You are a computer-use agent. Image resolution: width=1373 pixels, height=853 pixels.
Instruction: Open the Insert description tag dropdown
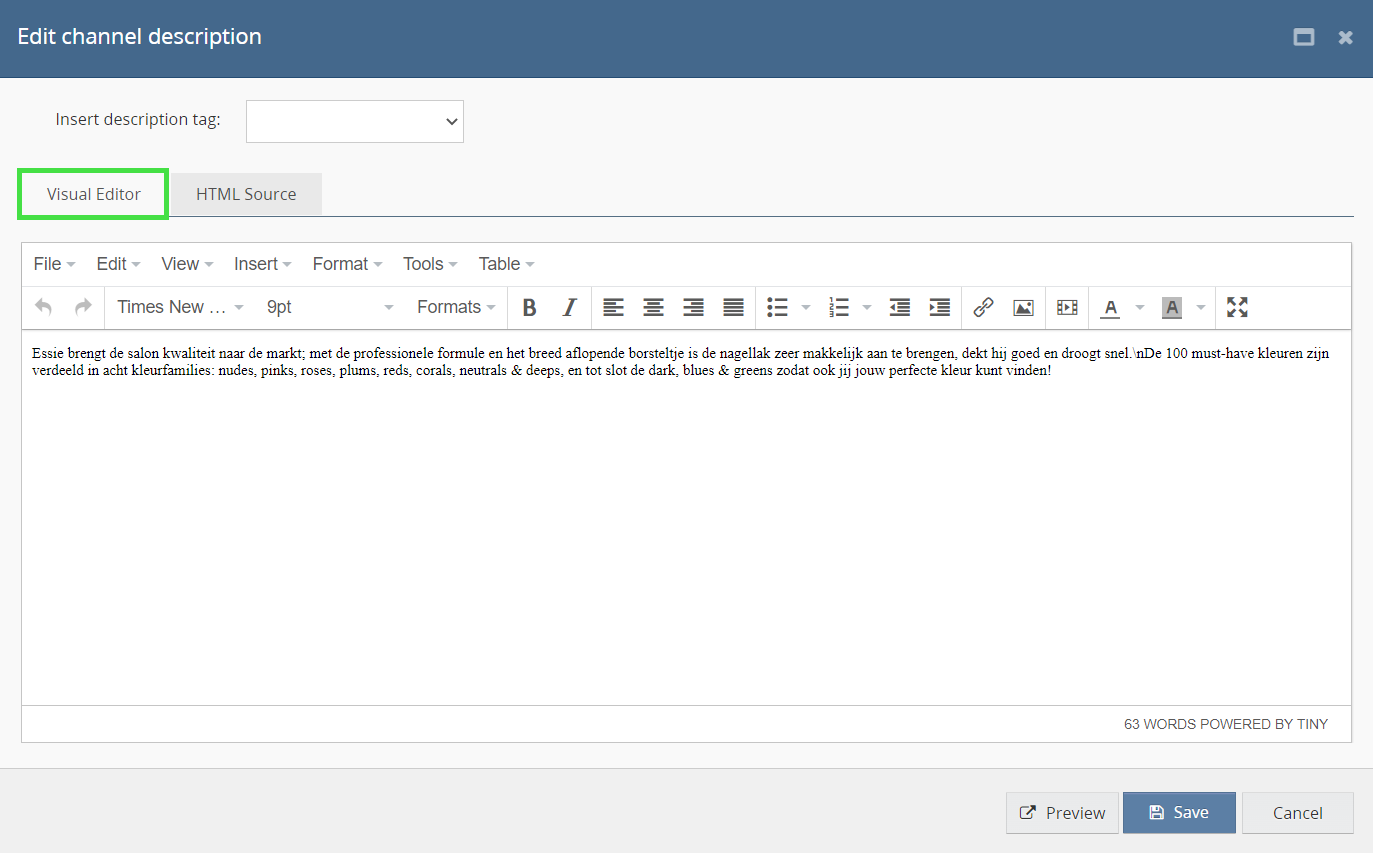click(354, 121)
